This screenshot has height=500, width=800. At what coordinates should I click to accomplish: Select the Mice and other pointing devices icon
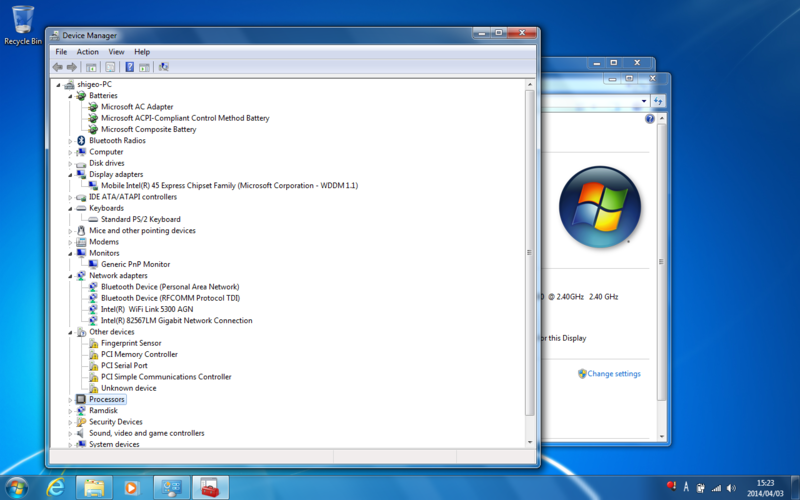tap(81, 230)
